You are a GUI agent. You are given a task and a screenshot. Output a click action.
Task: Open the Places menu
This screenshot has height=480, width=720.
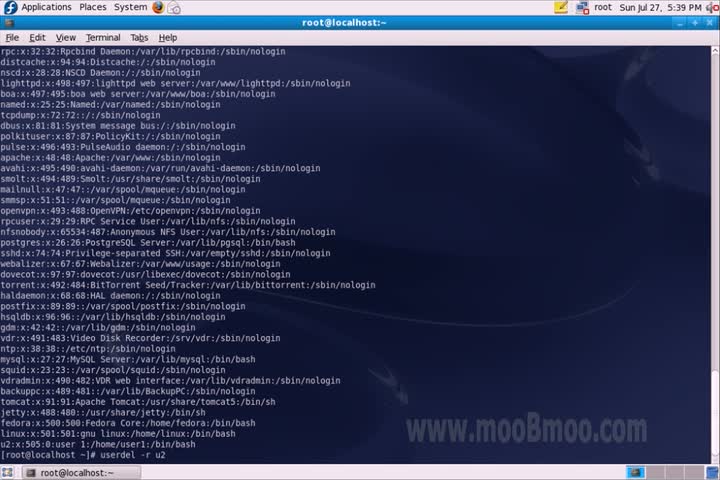93,7
